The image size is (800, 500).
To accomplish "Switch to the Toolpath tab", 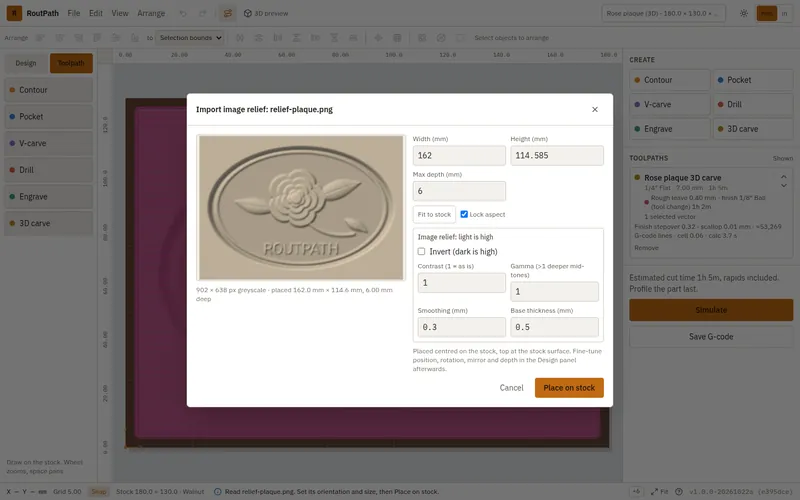I will pos(71,63).
